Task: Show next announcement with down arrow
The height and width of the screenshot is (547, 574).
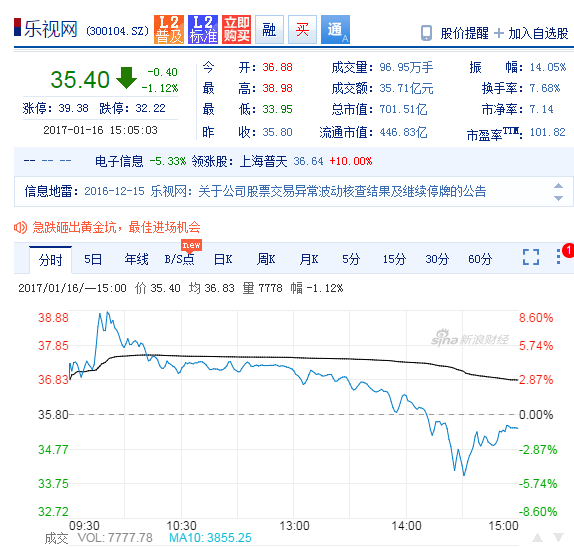Action: (558, 198)
